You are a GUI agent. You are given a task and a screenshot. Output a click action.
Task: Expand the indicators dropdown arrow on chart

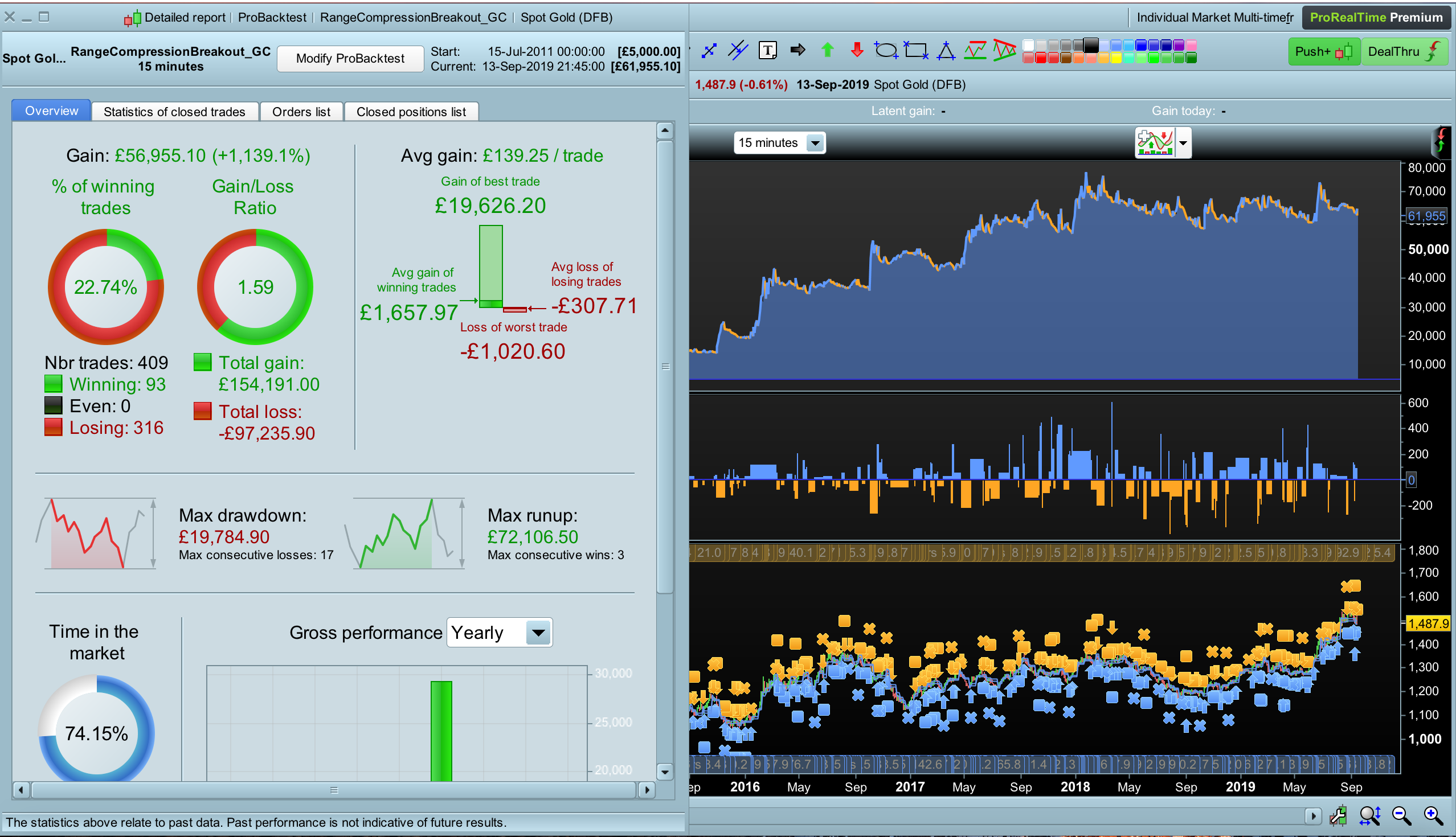pyautogui.click(x=1184, y=143)
